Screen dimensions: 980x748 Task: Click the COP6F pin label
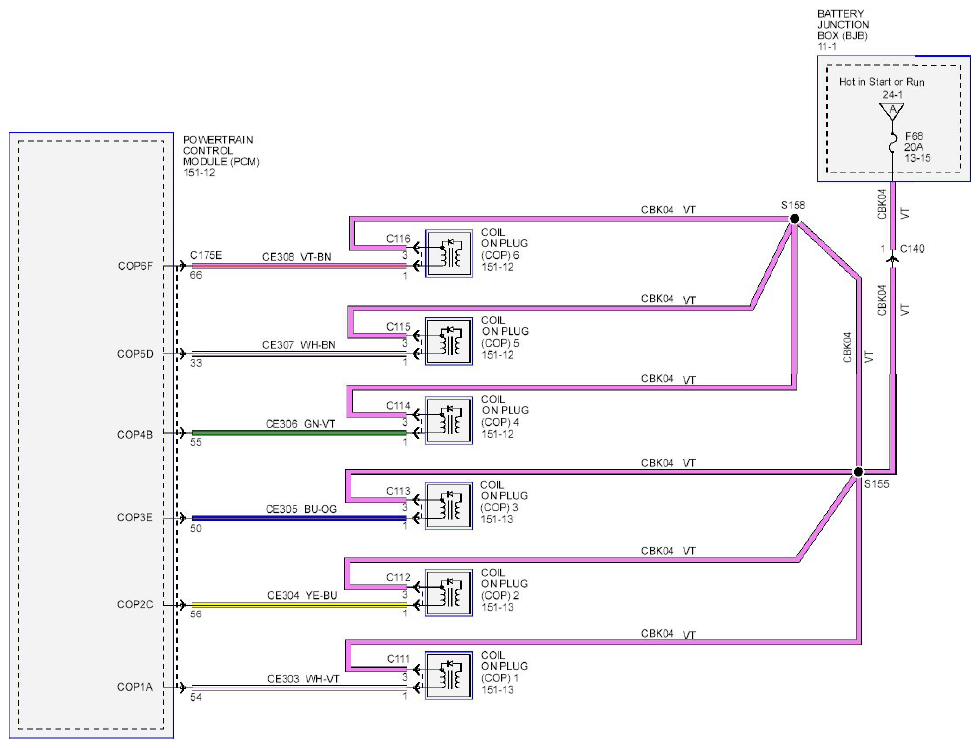[135, 266]
